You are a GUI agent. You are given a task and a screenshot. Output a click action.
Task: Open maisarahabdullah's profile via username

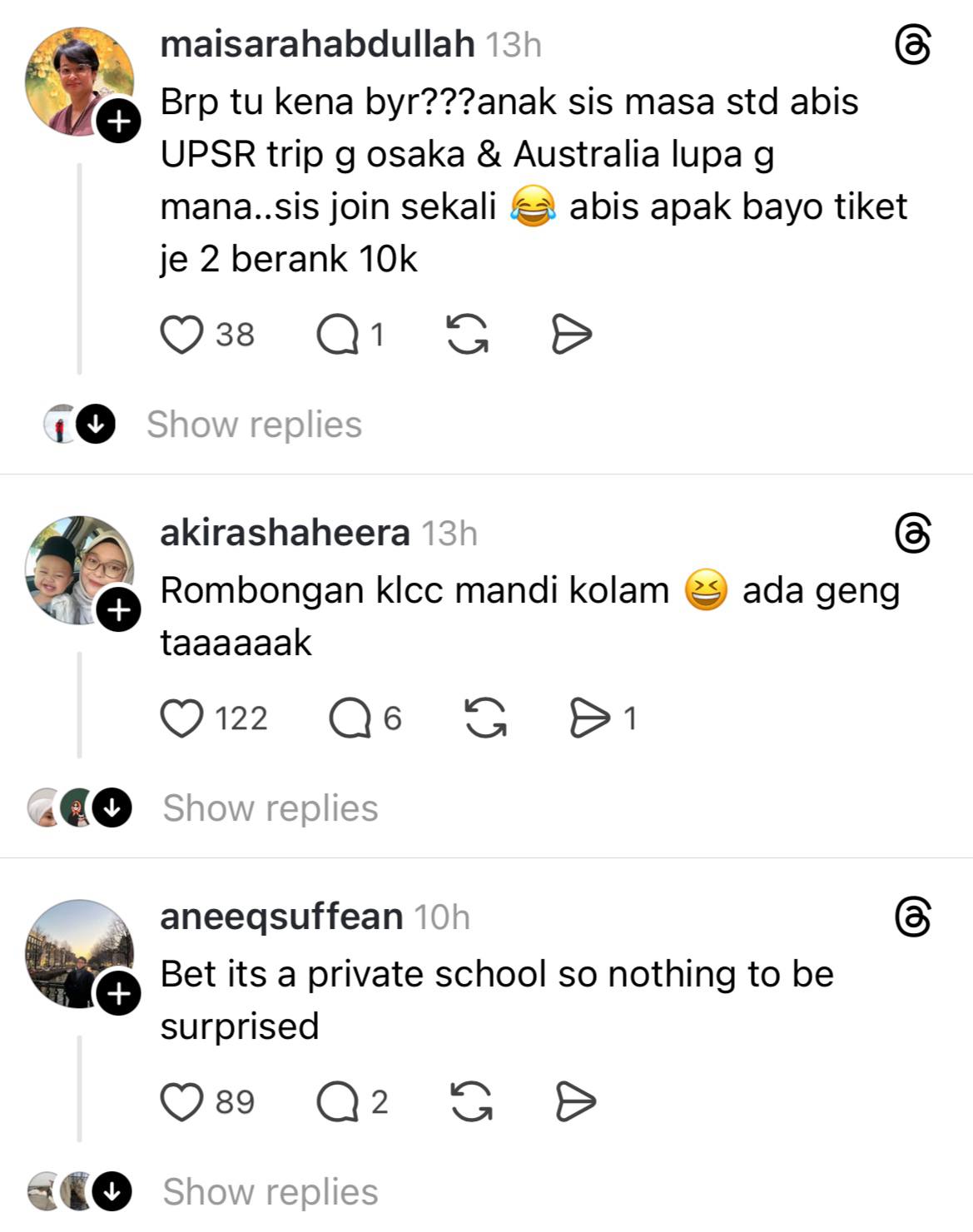317,44
